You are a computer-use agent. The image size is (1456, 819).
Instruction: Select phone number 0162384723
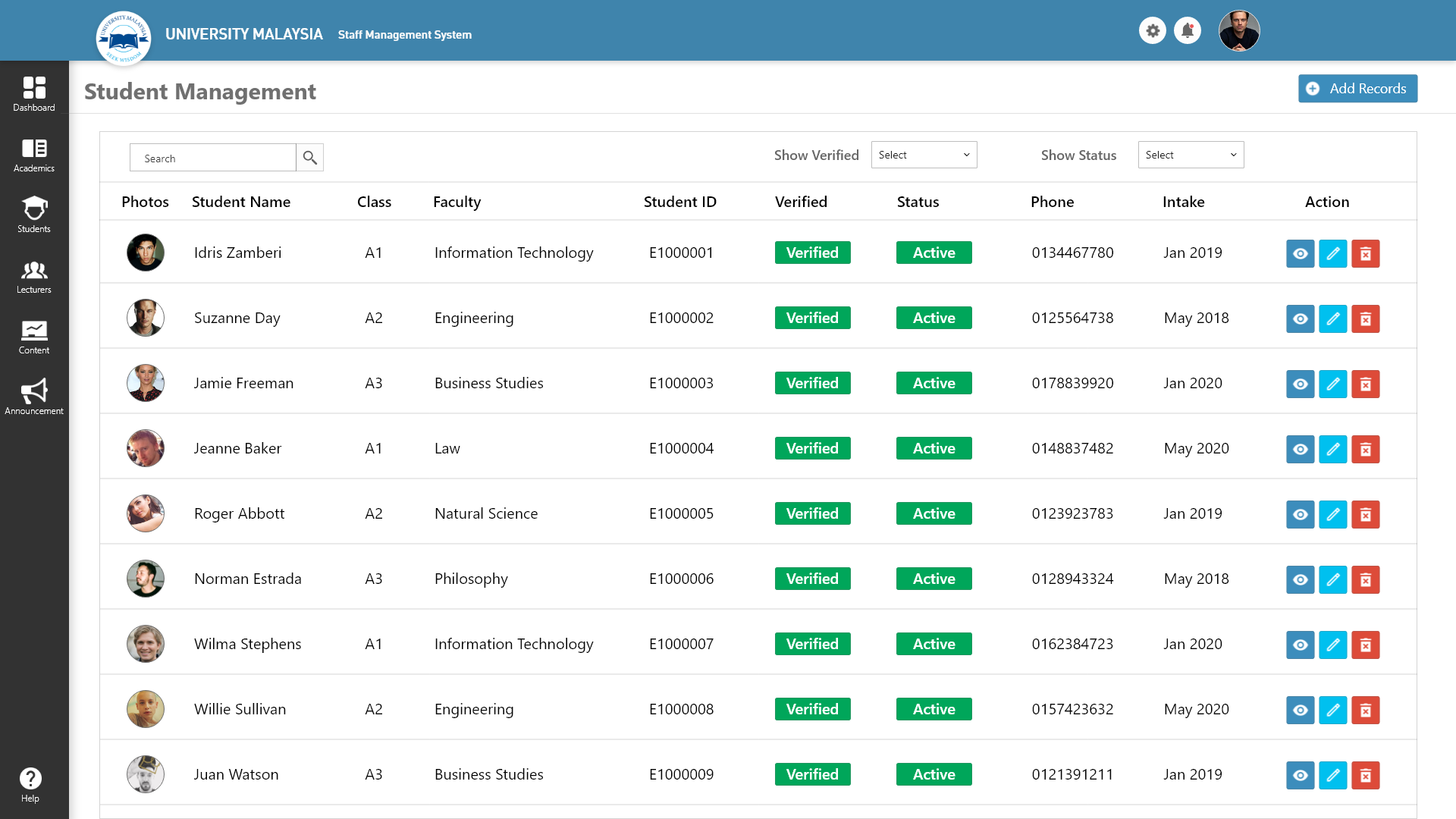(1072, 644)
